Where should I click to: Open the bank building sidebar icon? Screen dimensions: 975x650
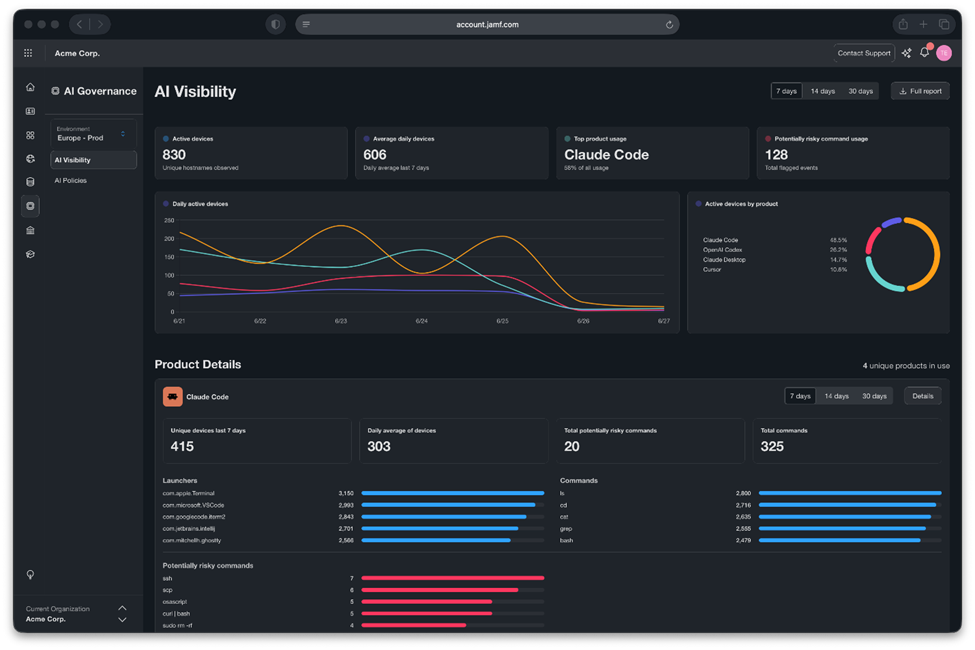30,230
